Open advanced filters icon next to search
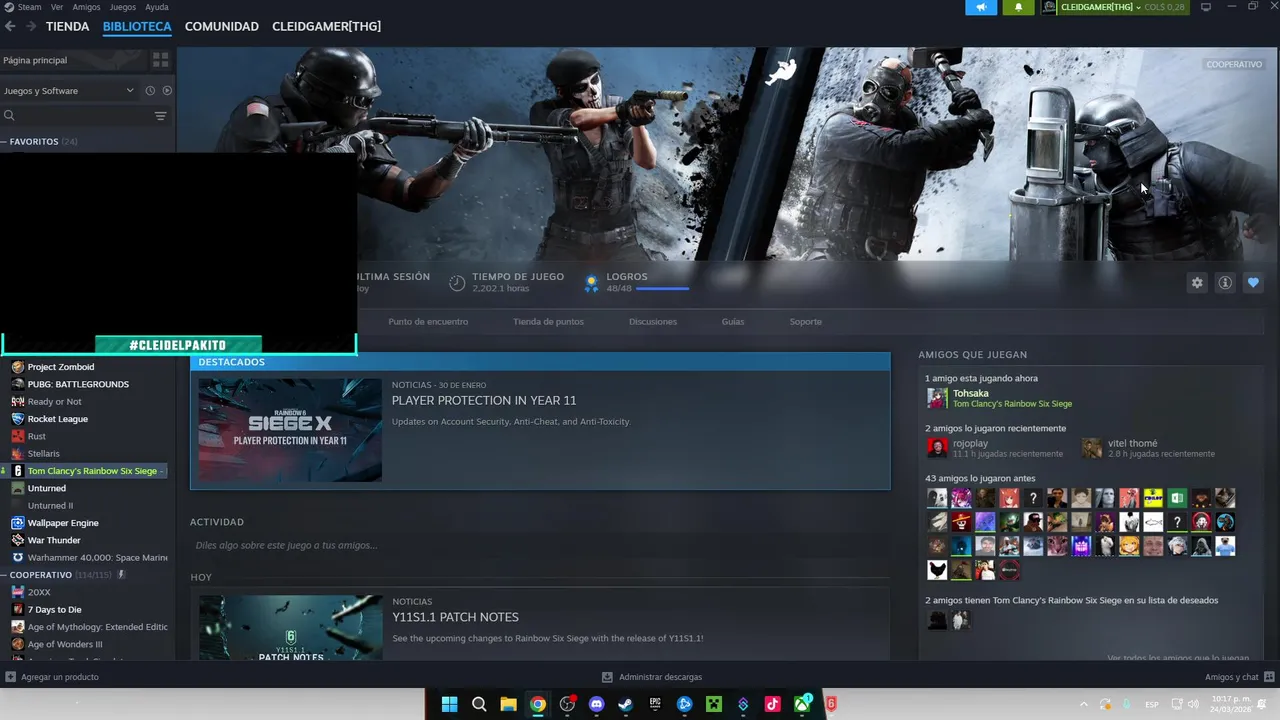This screenshot has width=1280, height=720. (160, 116)
